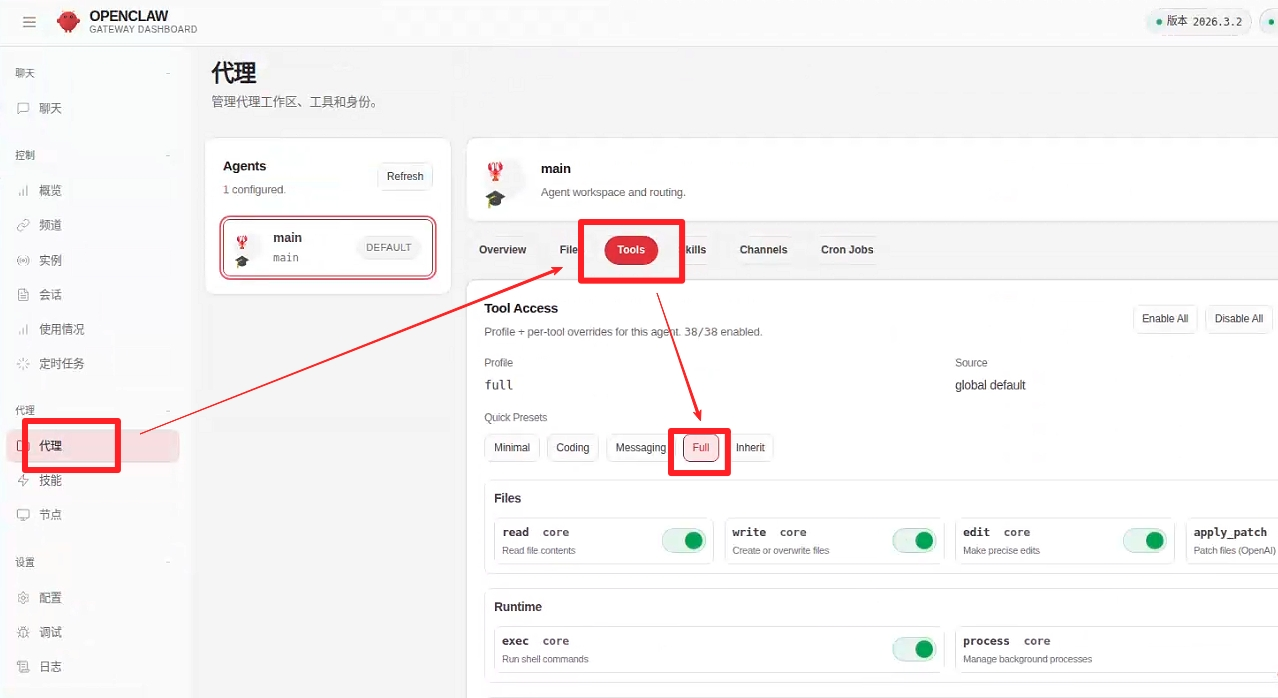The image size is (1278, 698).
Task: Open 日志 logs in sidebar
Action: pos(92,666)
